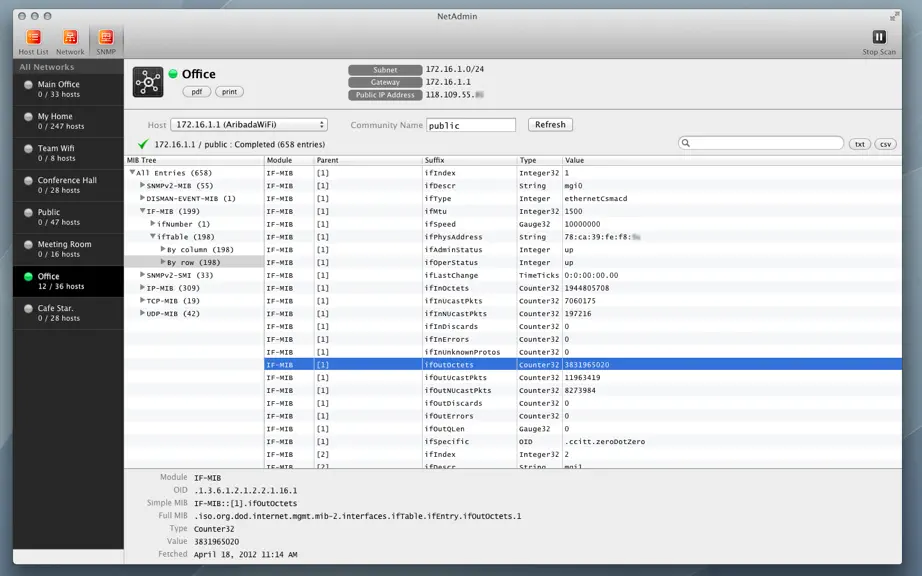
Task: Click the fullscreen arrows icon in title bar
Action: pos(893,17)
